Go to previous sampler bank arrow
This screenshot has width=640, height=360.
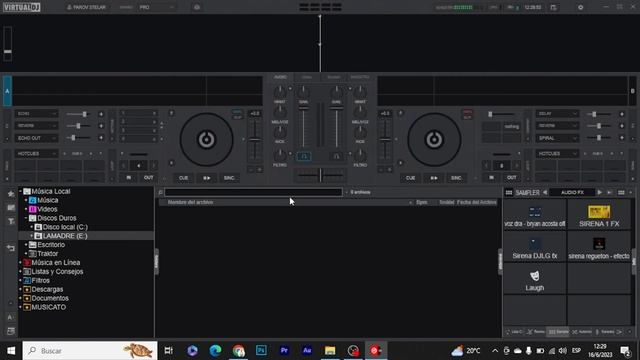point(545,192)
